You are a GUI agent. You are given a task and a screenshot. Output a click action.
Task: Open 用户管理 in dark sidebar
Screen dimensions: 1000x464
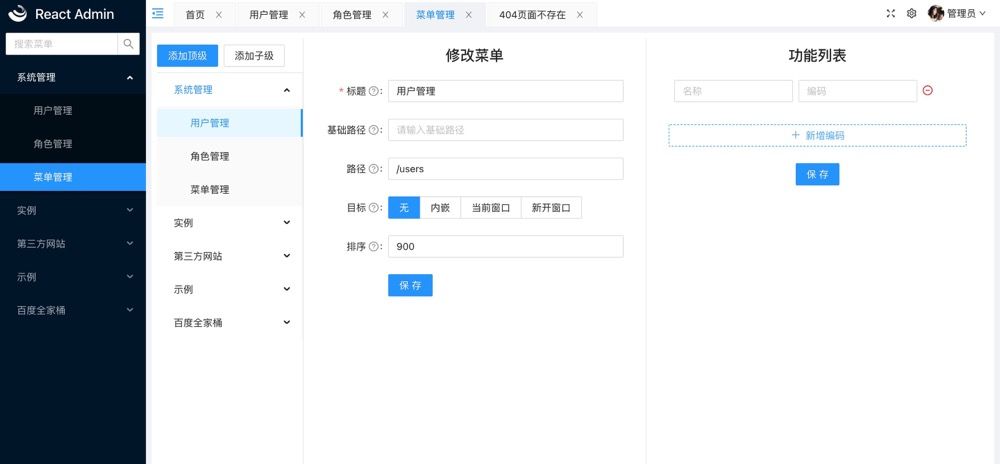click(x=73, y=110)
